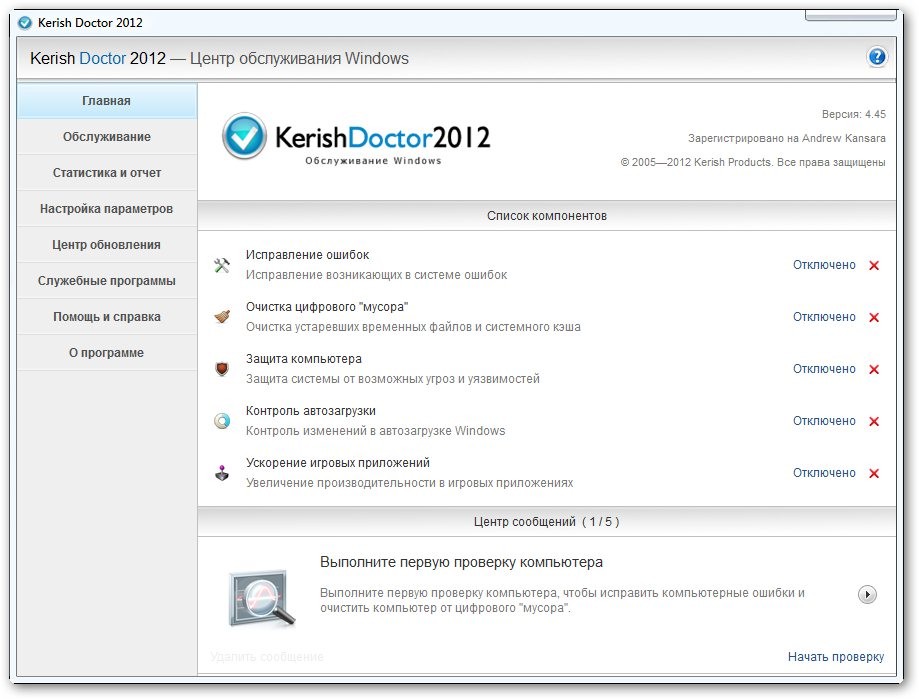Toggle Отключено status for Ускорение игровых приложений
Image resolution: width=919 pixels, height=699 pixels.
click(x=824, y=473)
